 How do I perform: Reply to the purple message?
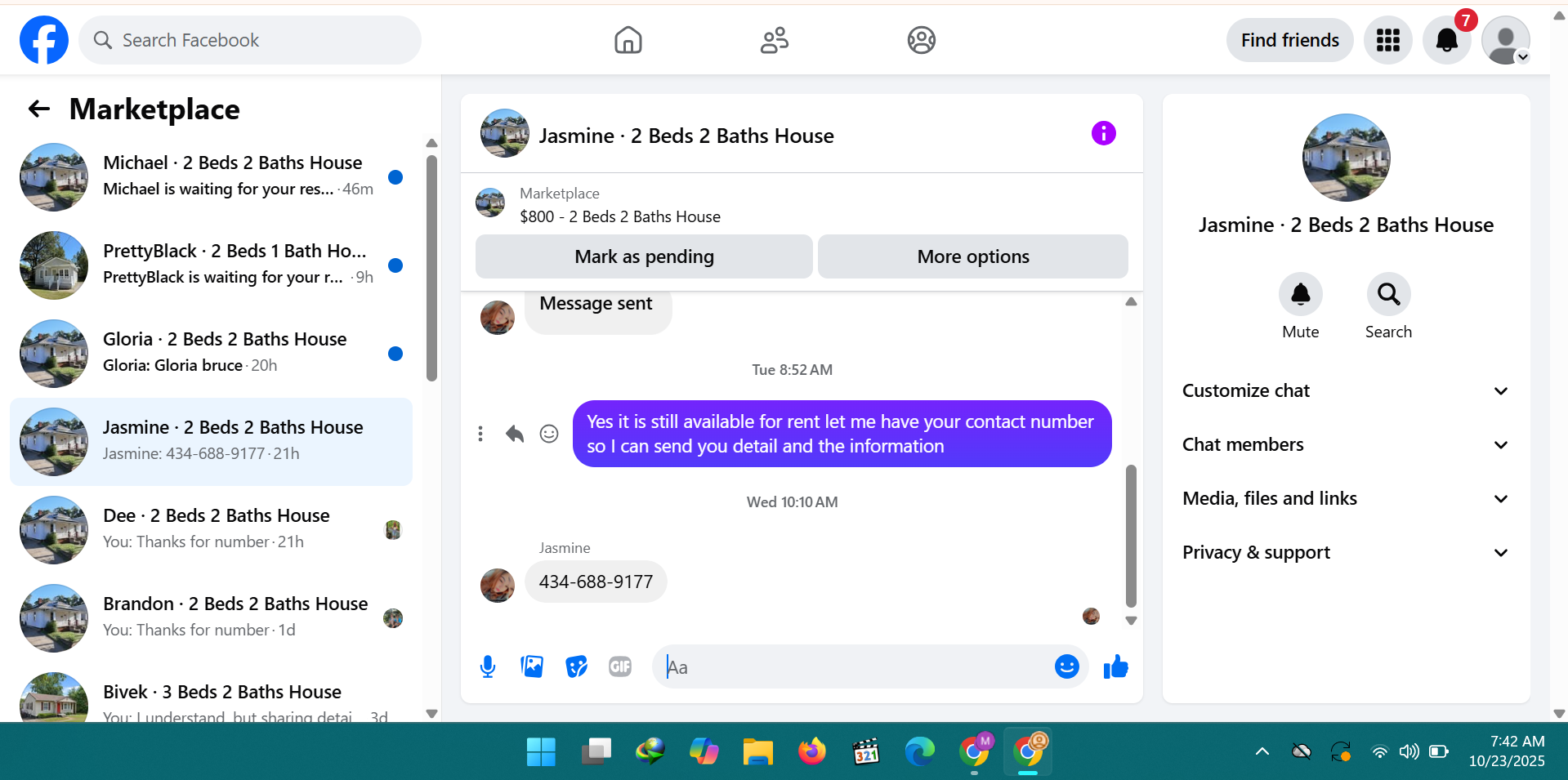(x=515, y=434)
